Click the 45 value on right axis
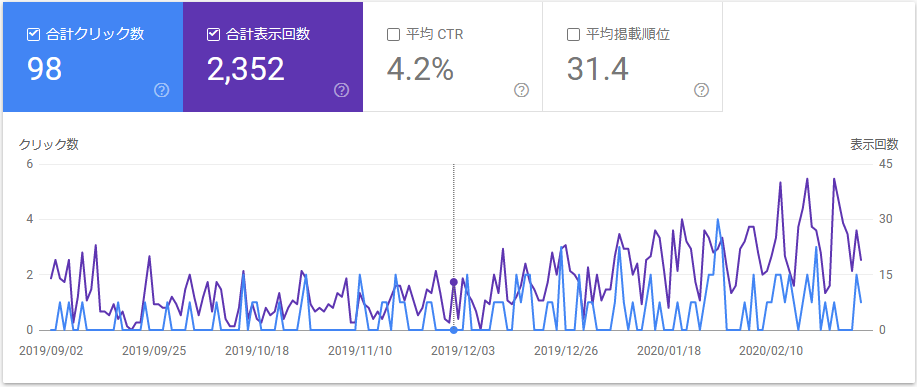Viewport: 917px width, 387px height. (886, 164)
